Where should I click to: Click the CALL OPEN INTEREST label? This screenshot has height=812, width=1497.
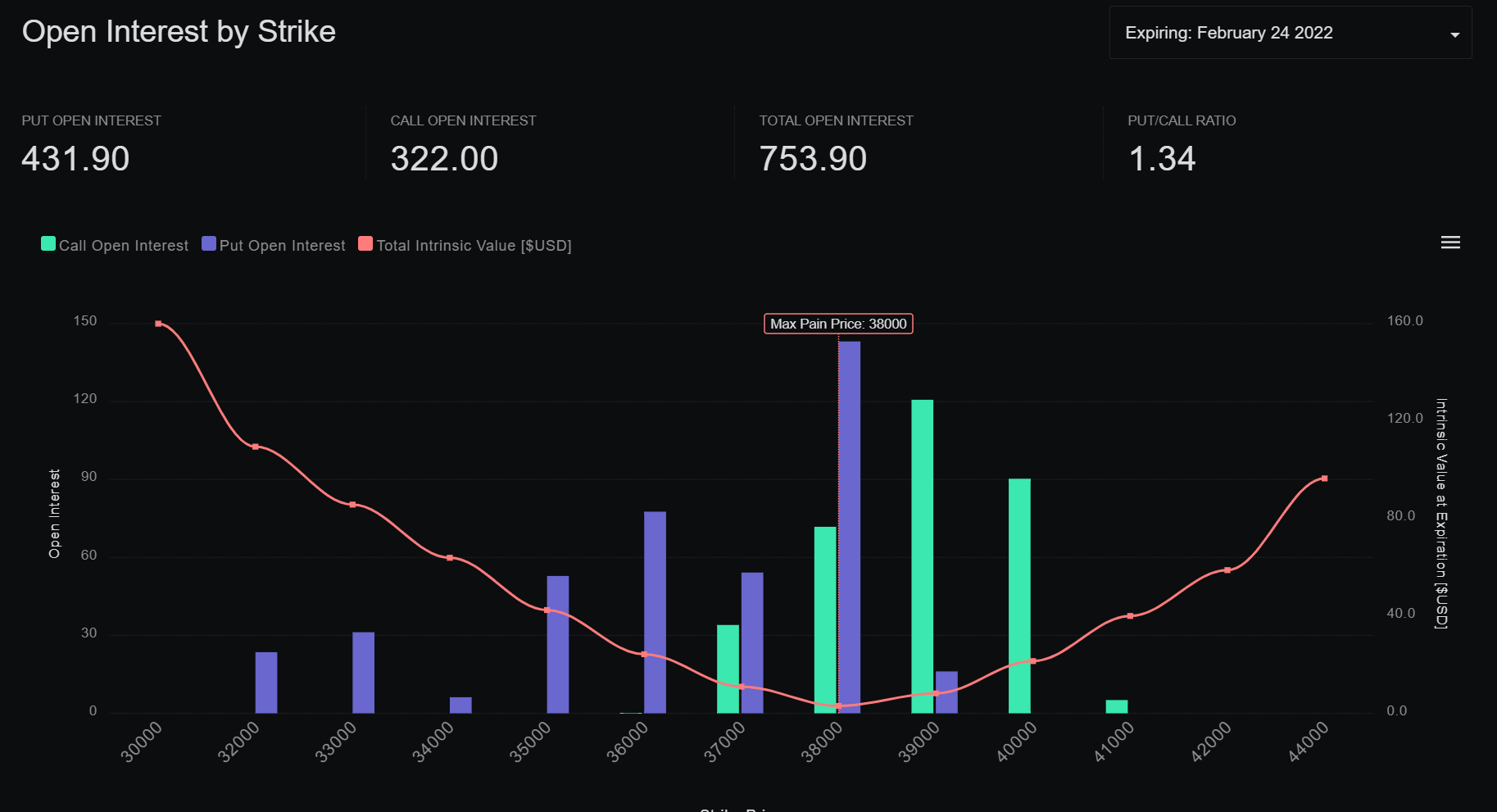click(x=463, y=120)
